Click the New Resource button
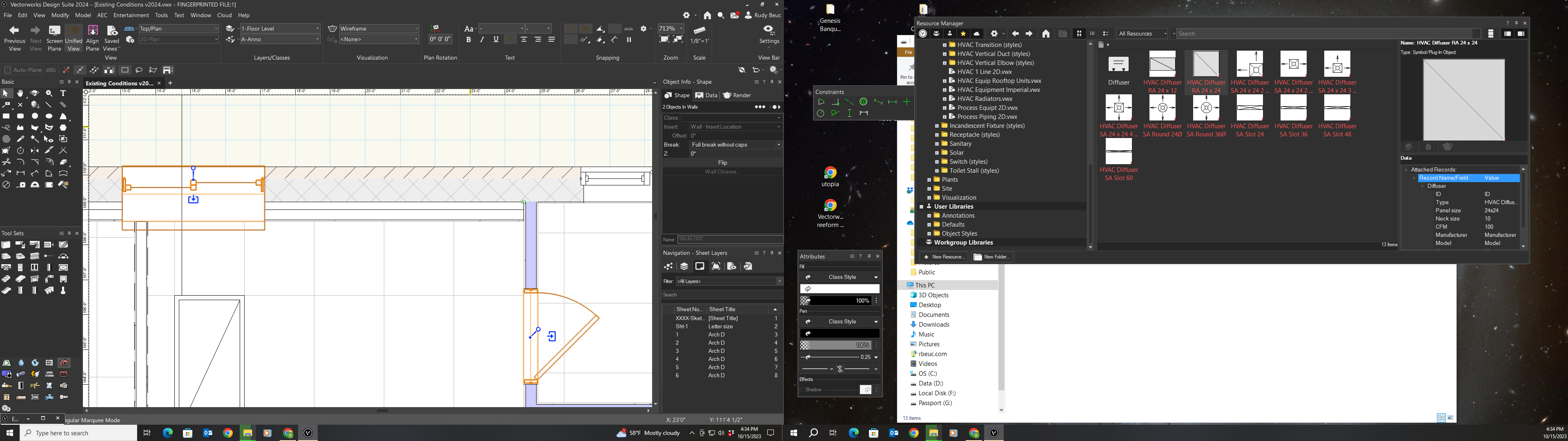 pos(944,257)
